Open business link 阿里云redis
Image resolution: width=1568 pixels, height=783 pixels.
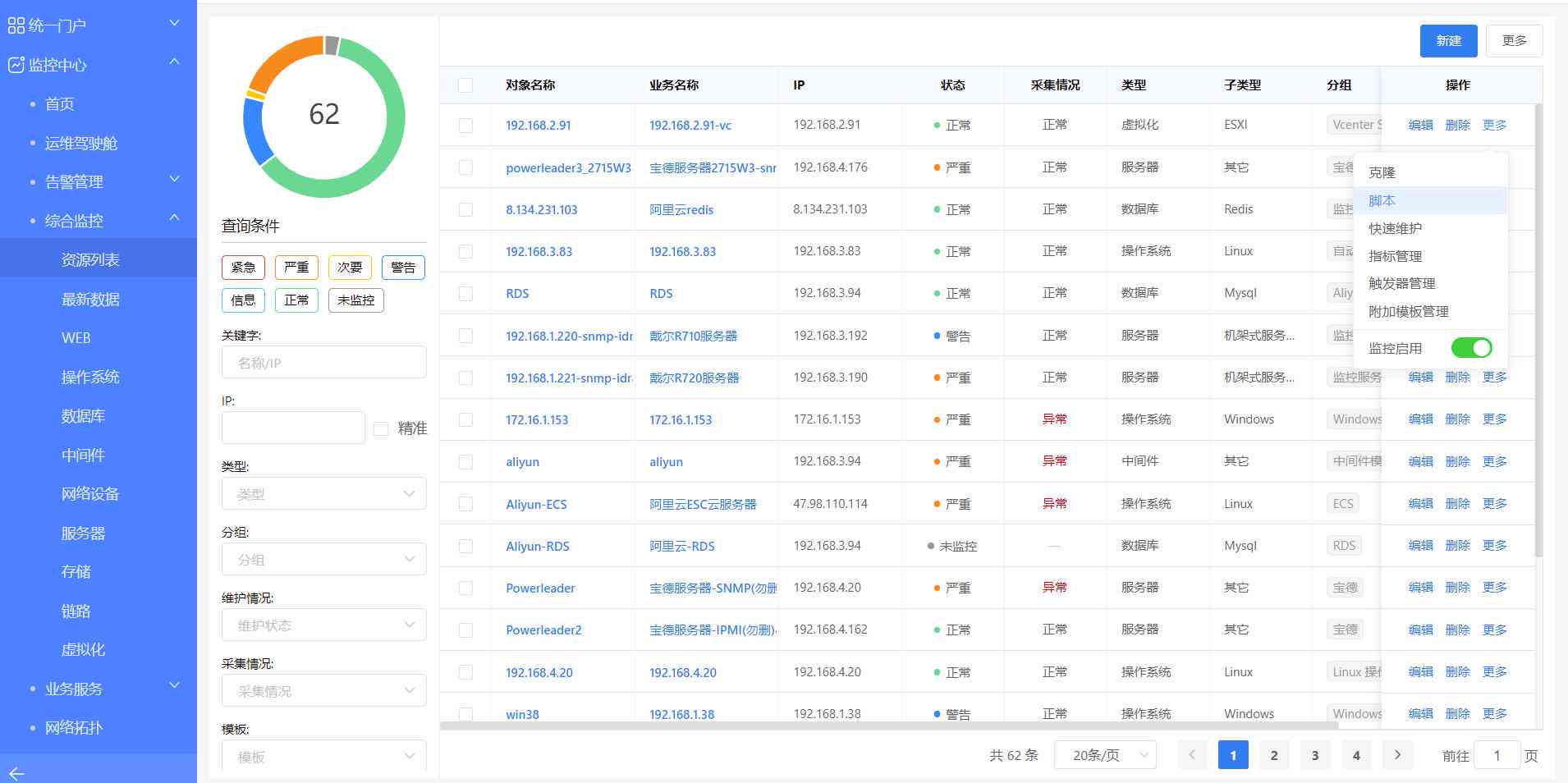point(681,209)
